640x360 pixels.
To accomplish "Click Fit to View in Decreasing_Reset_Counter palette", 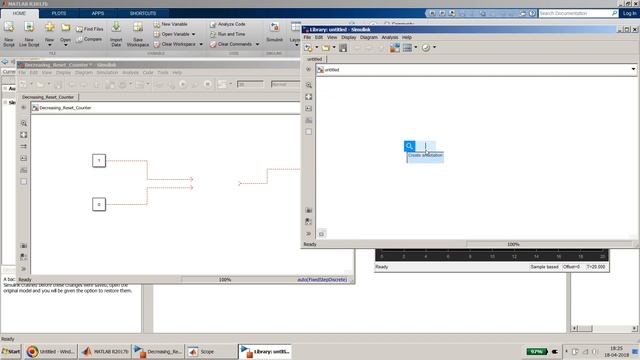I will [24, 135].
